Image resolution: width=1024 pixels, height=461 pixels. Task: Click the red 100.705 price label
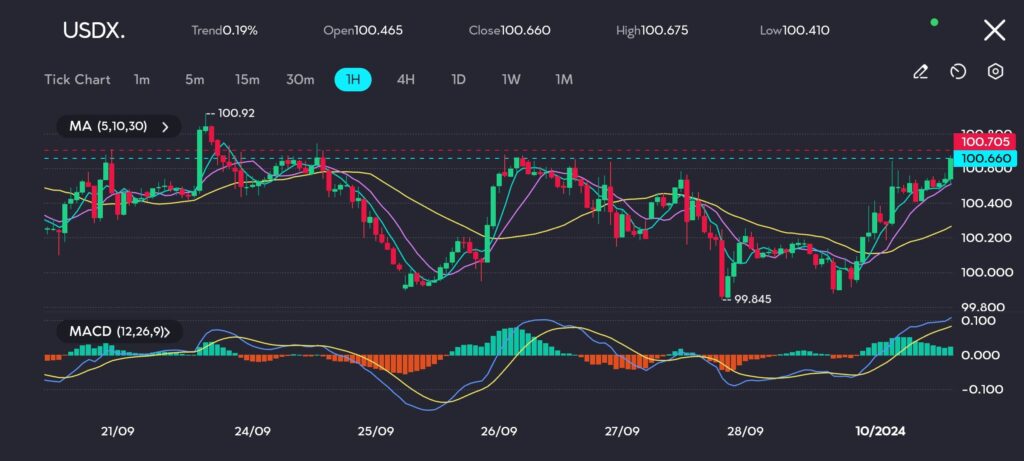coord(984,143)
